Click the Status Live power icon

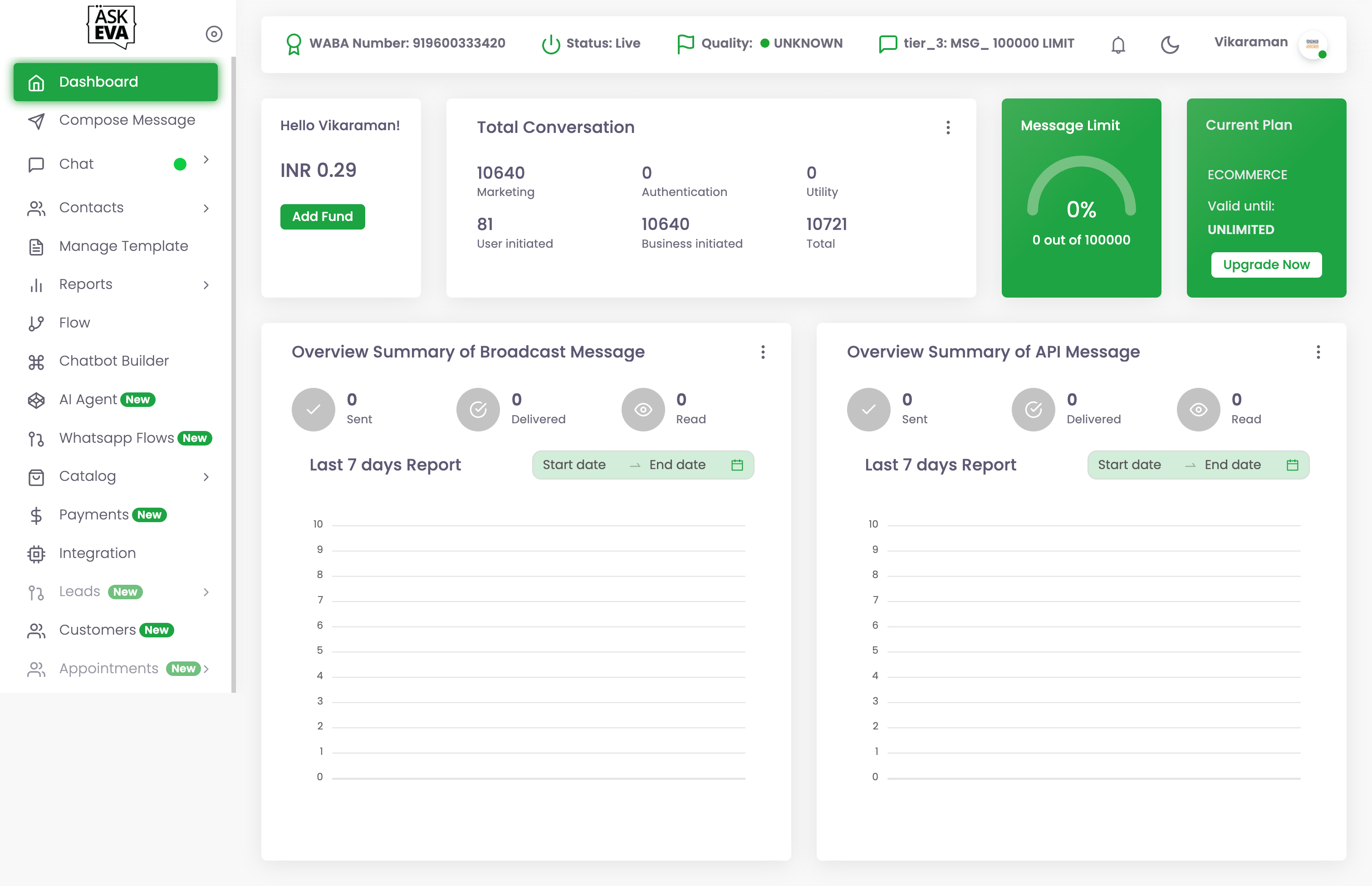point(550,44)
